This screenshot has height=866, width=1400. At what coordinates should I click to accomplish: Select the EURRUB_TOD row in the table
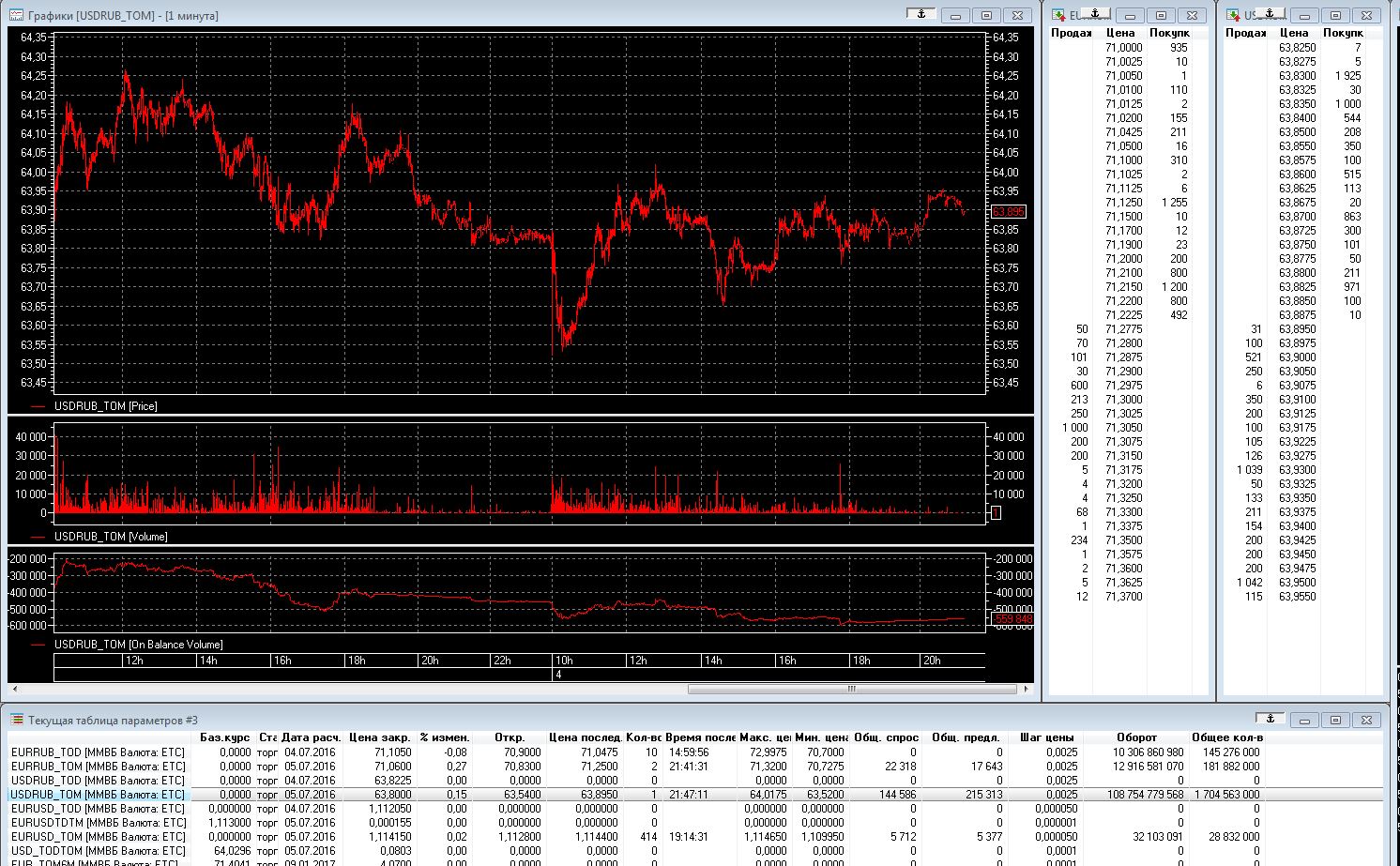click(98, 752)
